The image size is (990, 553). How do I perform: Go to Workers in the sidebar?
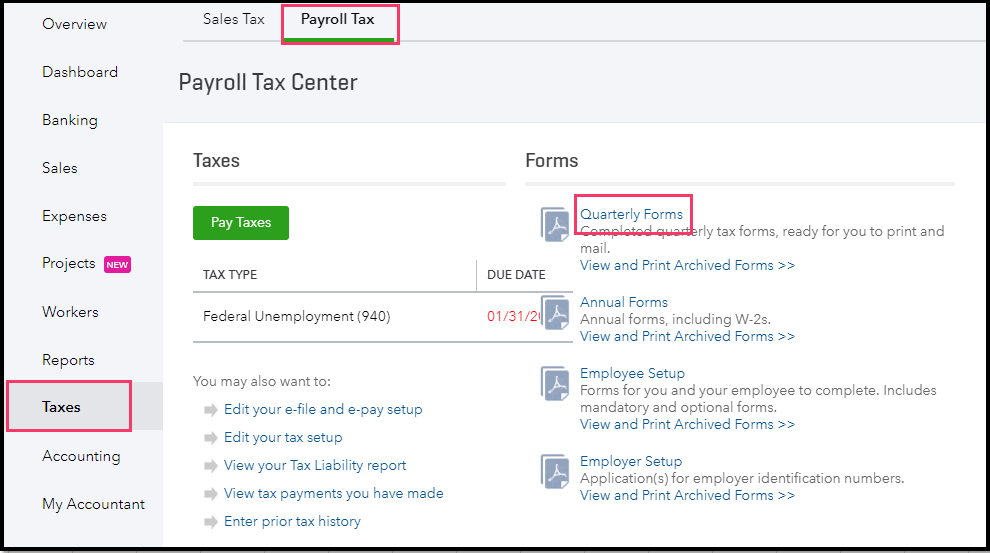click(x=71, y=312)
